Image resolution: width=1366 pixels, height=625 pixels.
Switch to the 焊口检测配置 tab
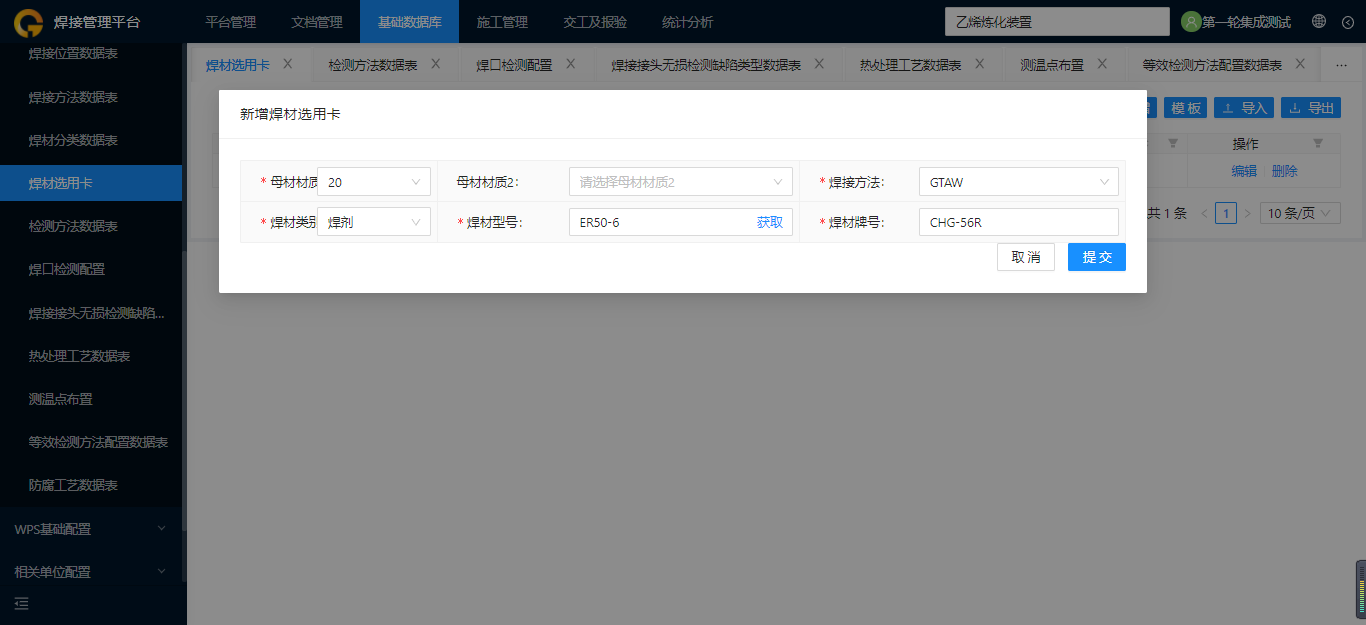point(514,65)
